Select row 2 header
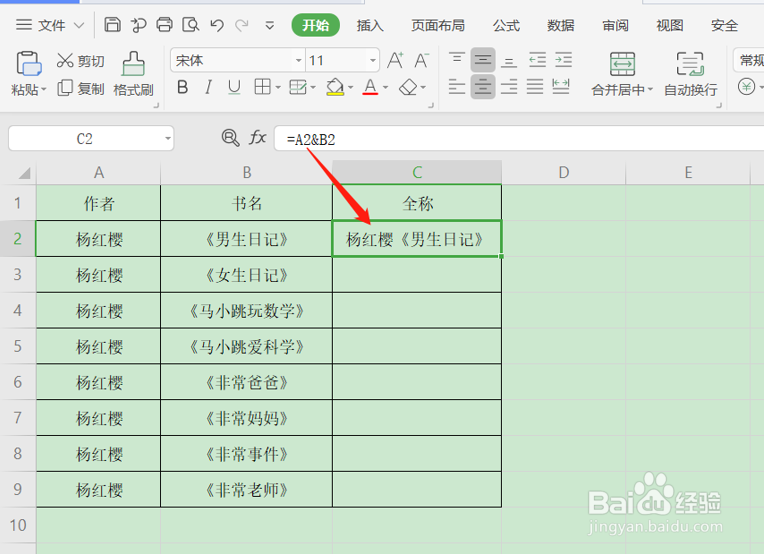Image resolution: width=766 pixels, height=554 pixels. 18,238
